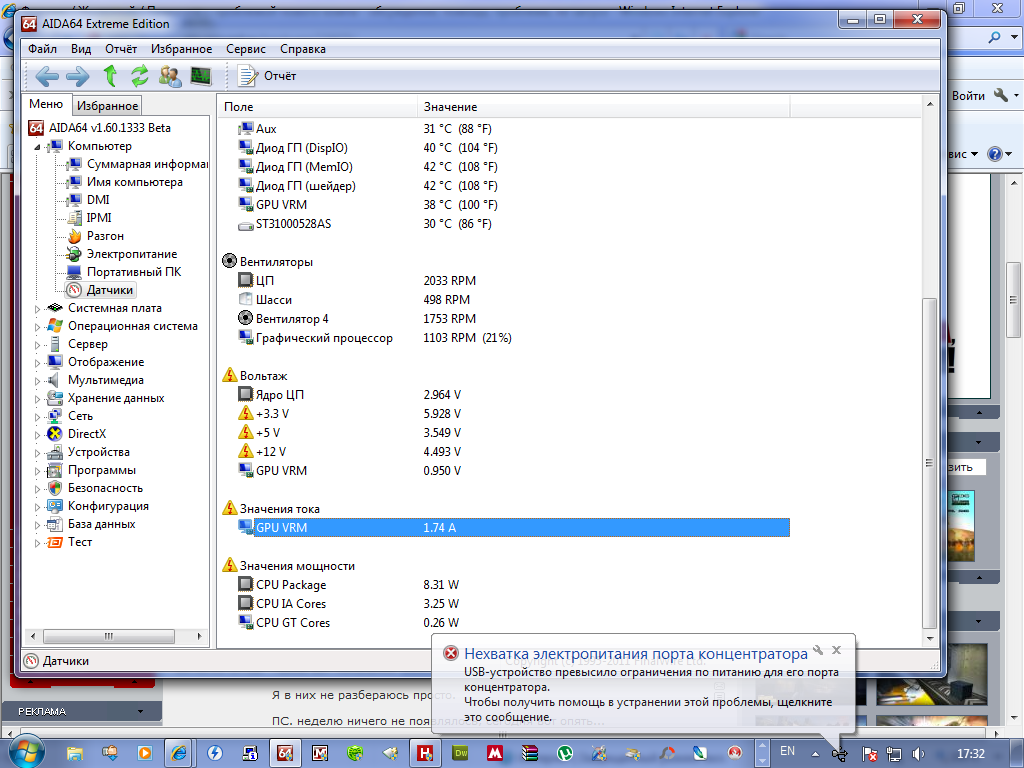1024x768 pixels.
Task: Open the Отчёт menu in menu bar
Action: (x=121, y=49)
